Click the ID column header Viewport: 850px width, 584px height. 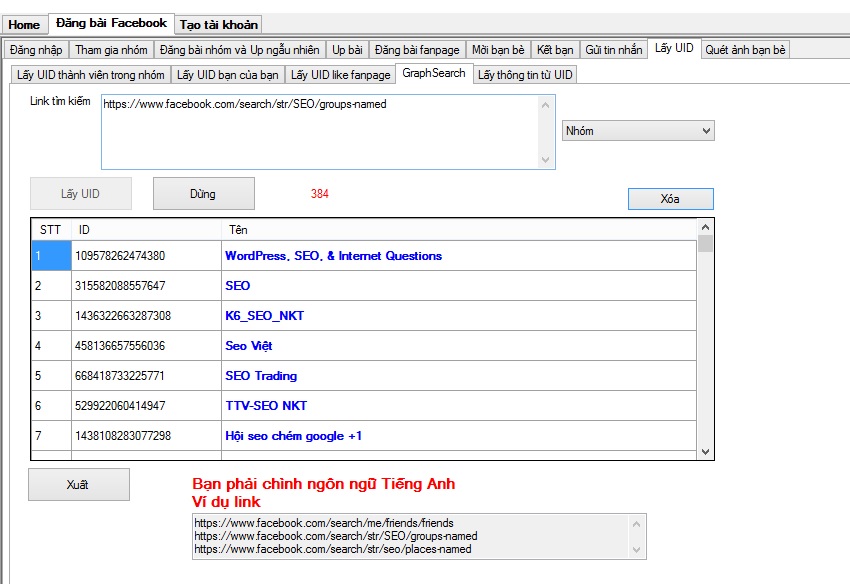(x=146, y=230)
